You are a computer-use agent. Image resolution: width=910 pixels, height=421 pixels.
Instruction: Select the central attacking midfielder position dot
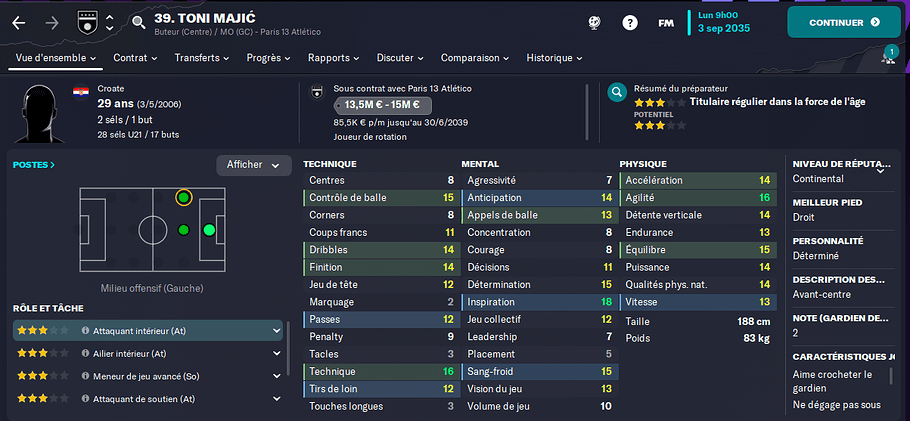[183, 230]
